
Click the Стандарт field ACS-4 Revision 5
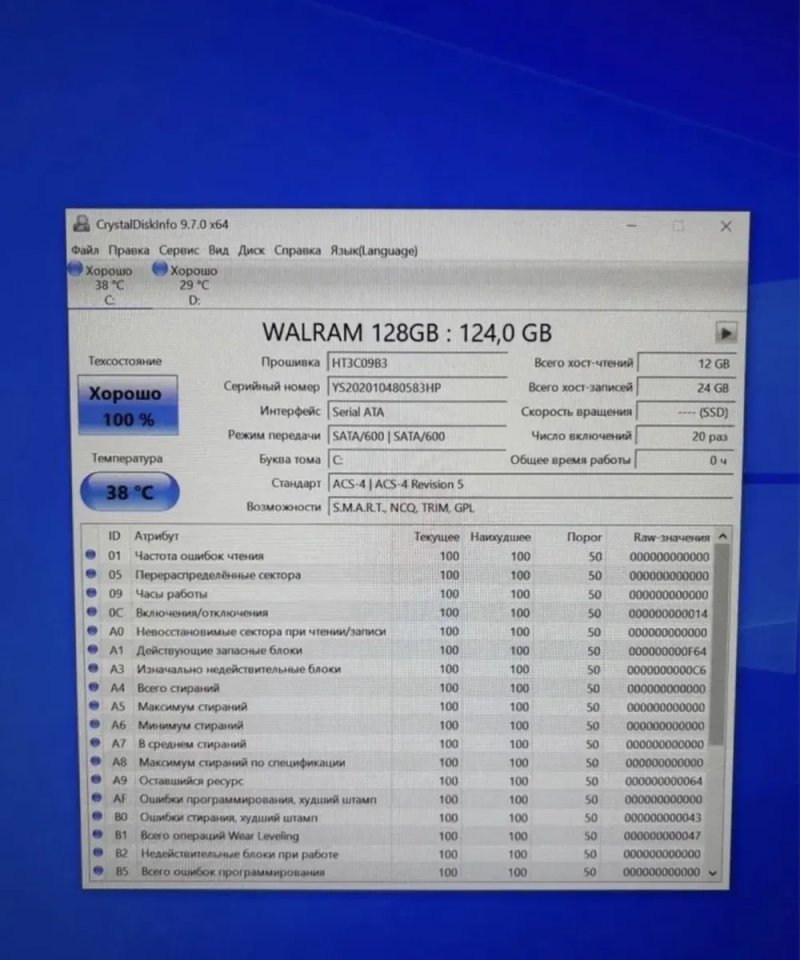click(x=530, y=484)
